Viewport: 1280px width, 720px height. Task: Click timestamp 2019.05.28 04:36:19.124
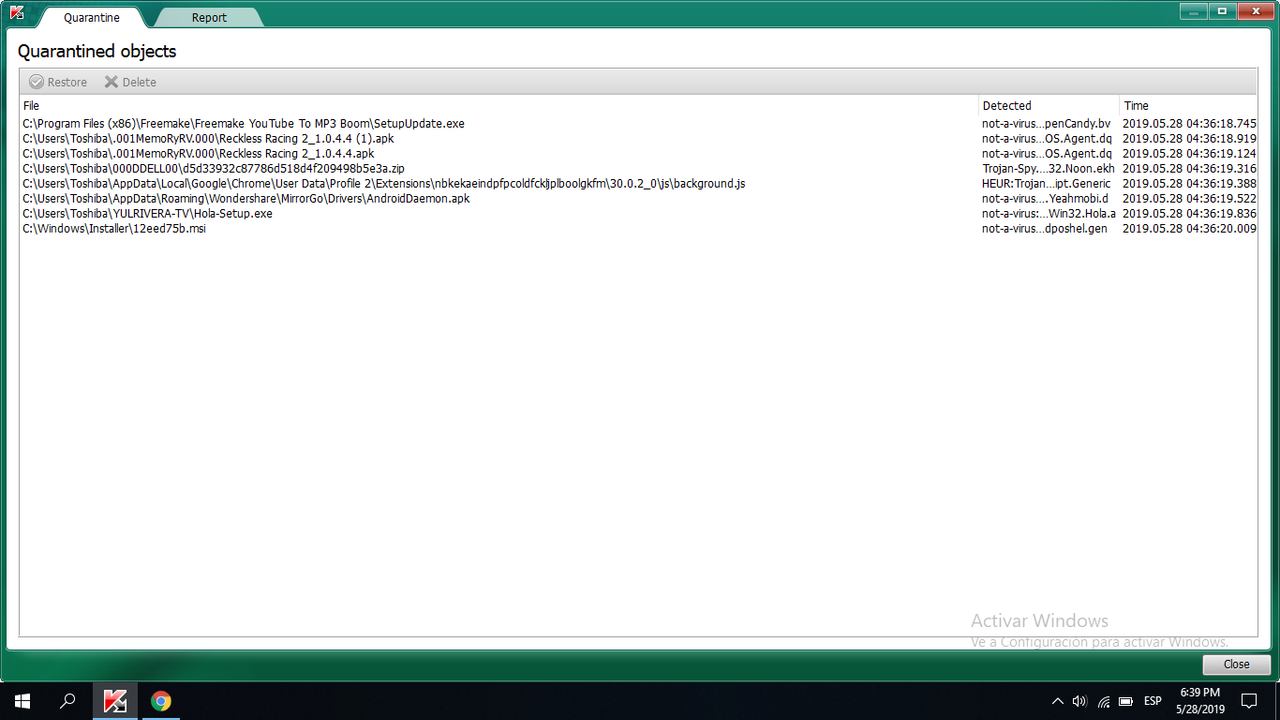coord(1189,154)
